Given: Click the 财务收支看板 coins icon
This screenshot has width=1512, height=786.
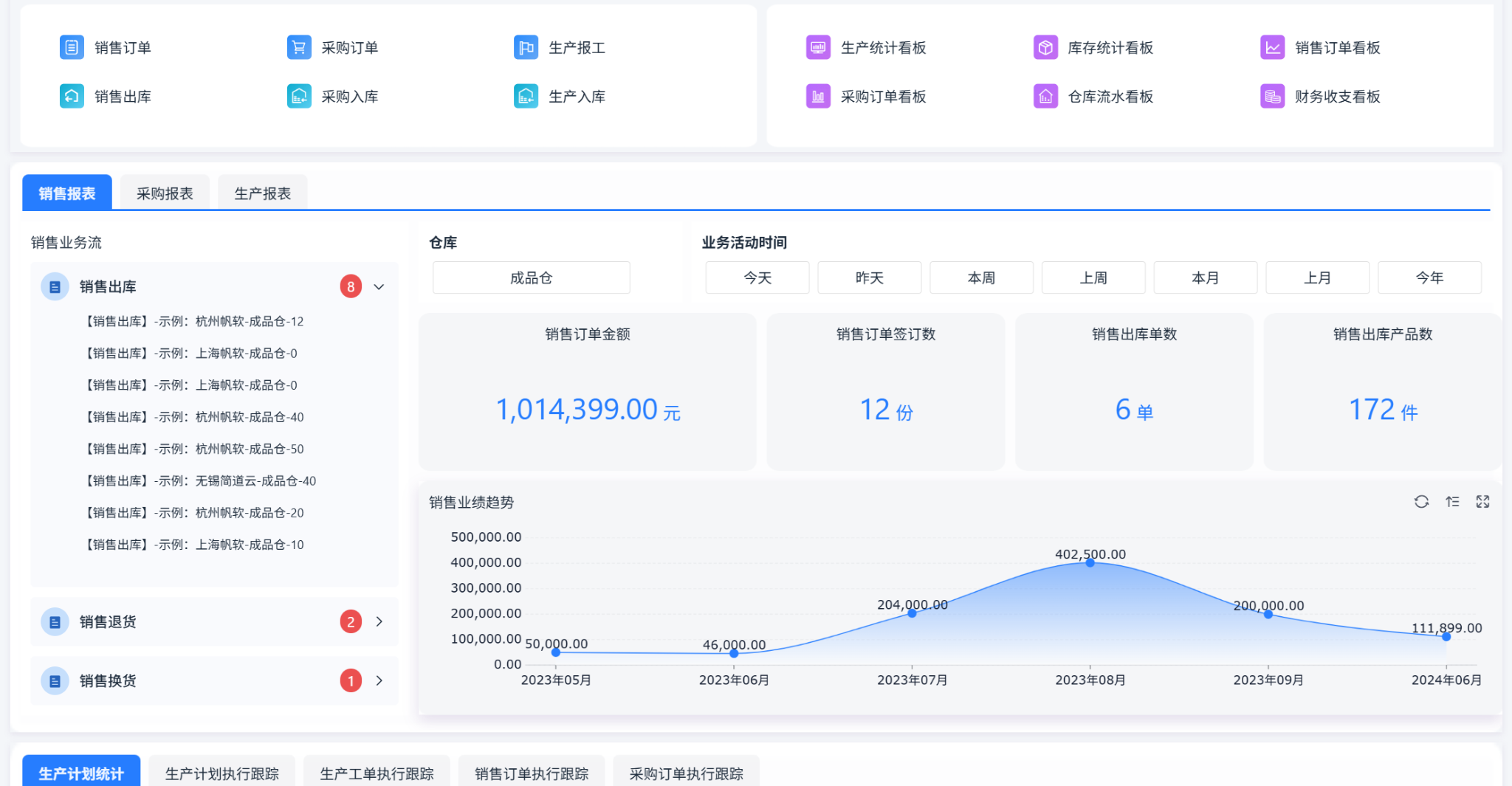Looking at the screenshot, I should pyautogui.click(x=1272, y=97).
